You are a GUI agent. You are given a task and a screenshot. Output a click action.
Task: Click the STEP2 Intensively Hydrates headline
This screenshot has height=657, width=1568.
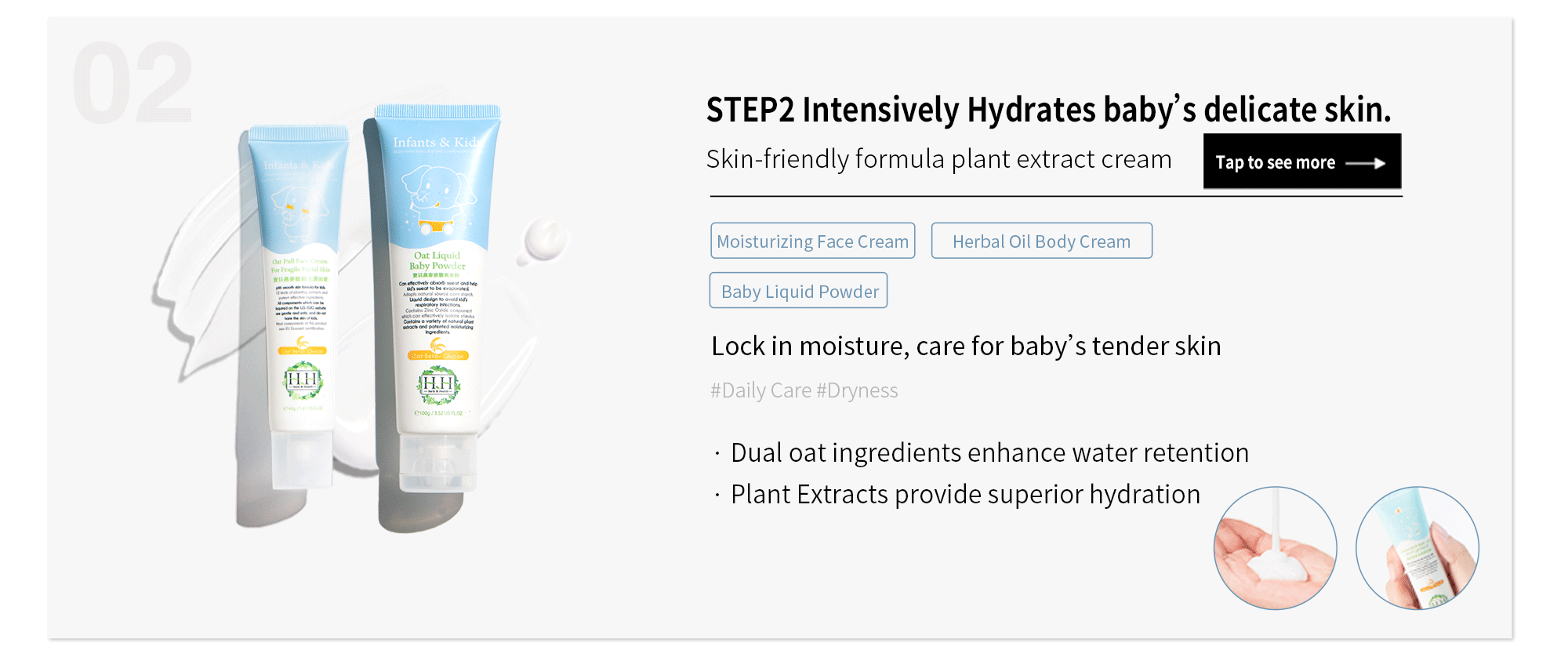[1048, 110]
